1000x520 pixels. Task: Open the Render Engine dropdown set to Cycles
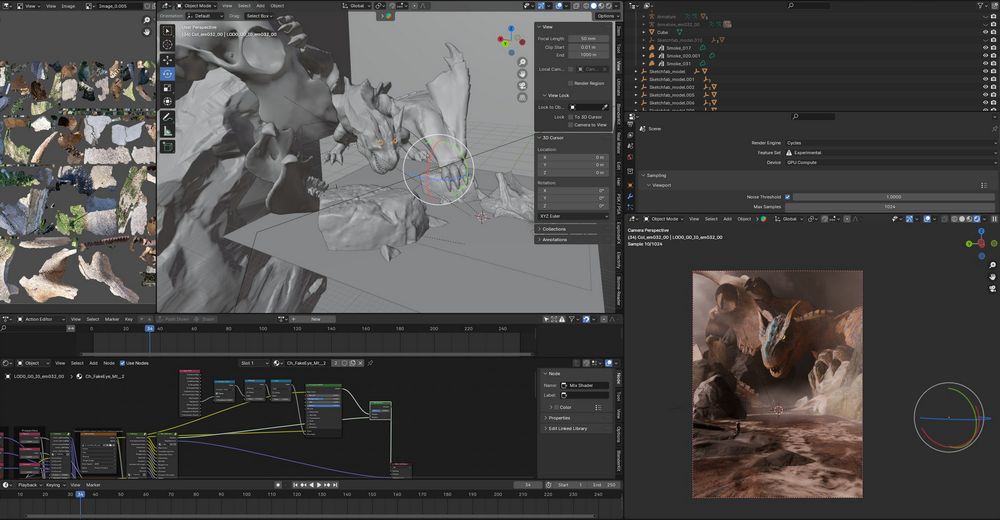click(x=892, y=143)
